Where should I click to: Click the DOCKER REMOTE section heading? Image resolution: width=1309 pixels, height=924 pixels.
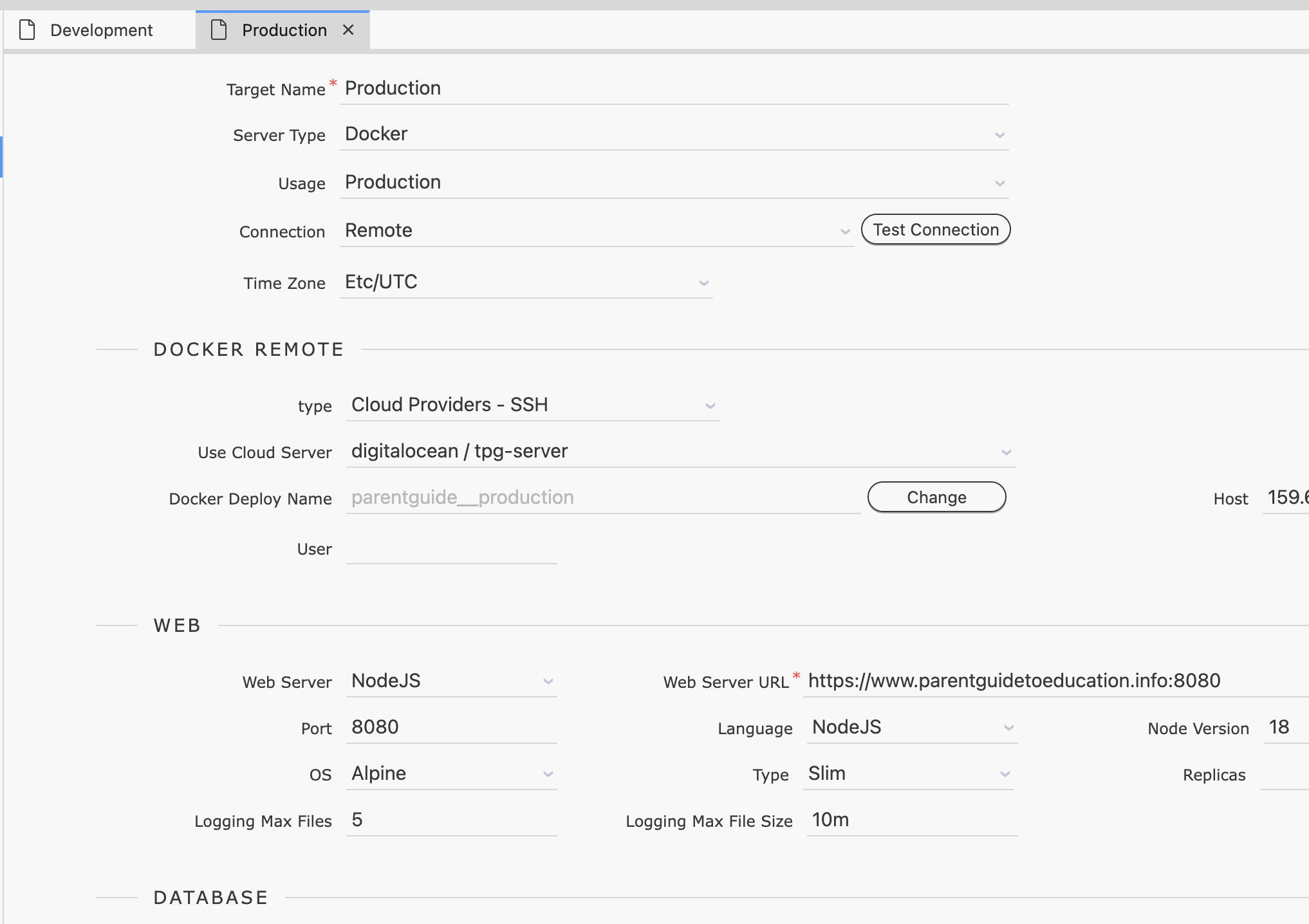click(x=248, y=349)
